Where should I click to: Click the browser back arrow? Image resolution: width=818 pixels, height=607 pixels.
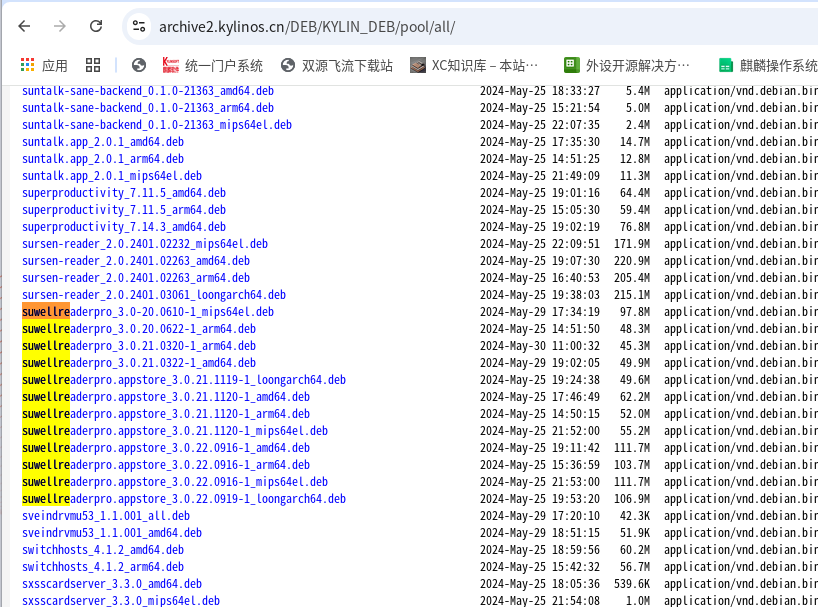[25, 26]
